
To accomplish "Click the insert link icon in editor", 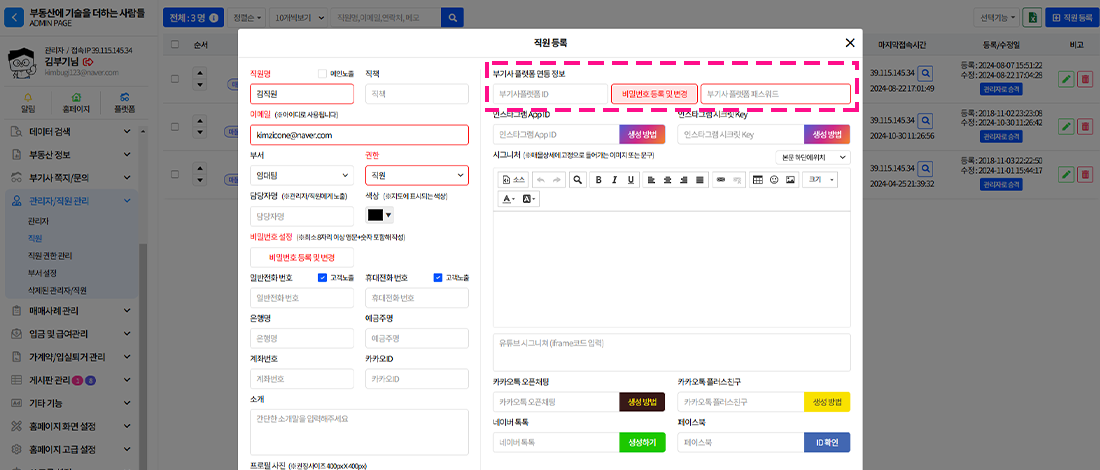I will (719, 180).
